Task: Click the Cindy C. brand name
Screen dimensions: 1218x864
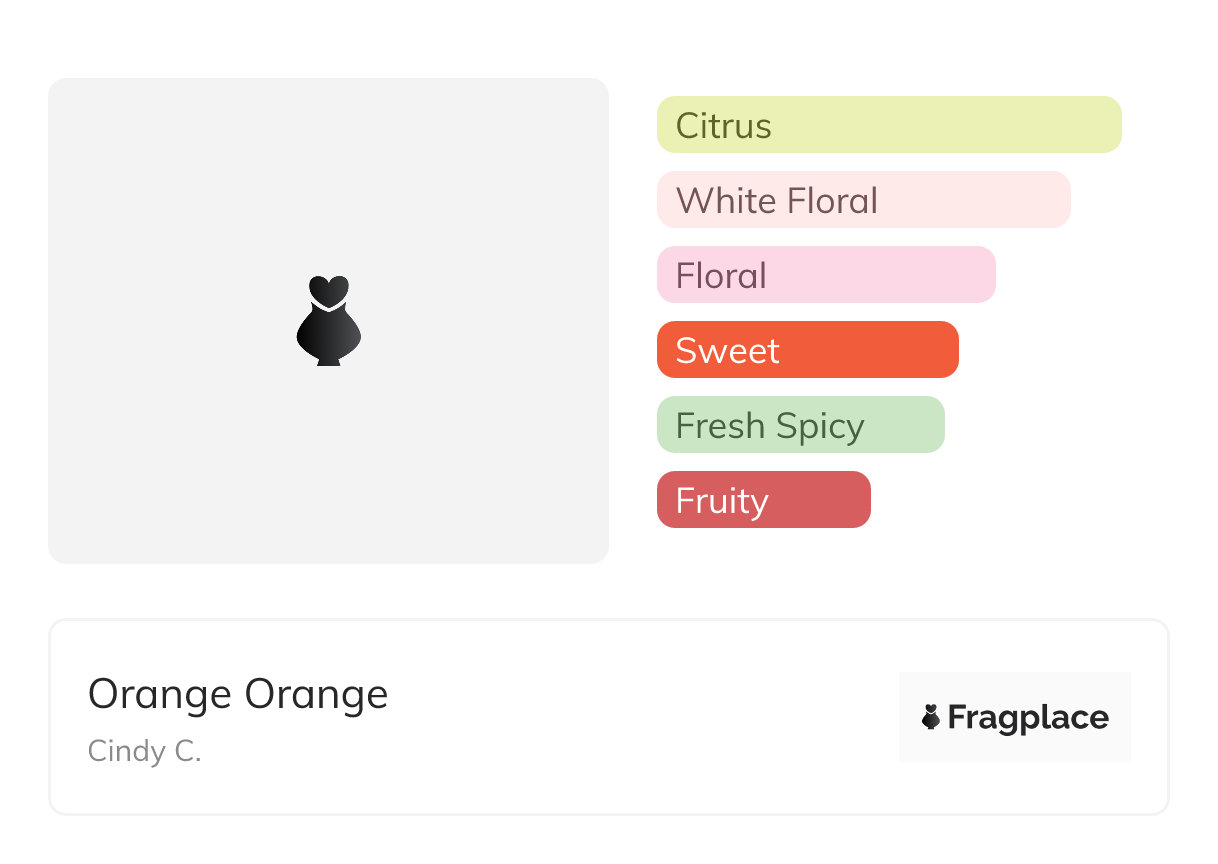Action: (x=145, y=751)
